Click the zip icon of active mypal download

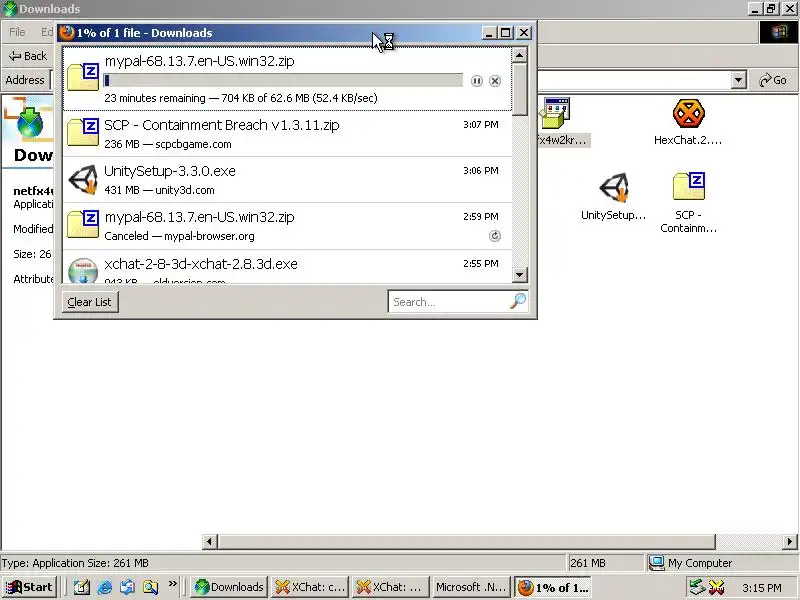[x=83, y=77]
